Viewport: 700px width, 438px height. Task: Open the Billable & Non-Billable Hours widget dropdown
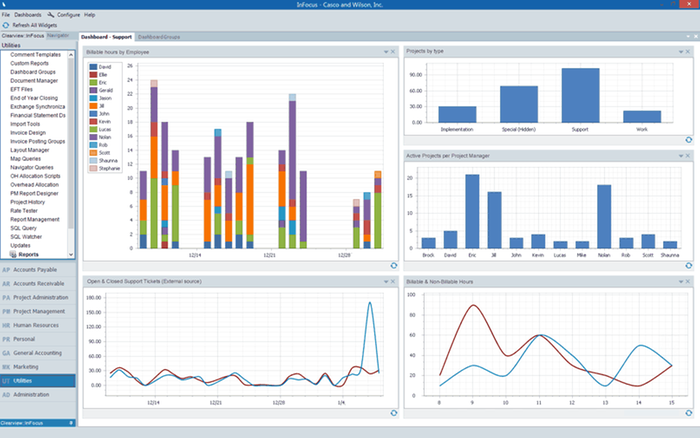click(x=682, y=283)
